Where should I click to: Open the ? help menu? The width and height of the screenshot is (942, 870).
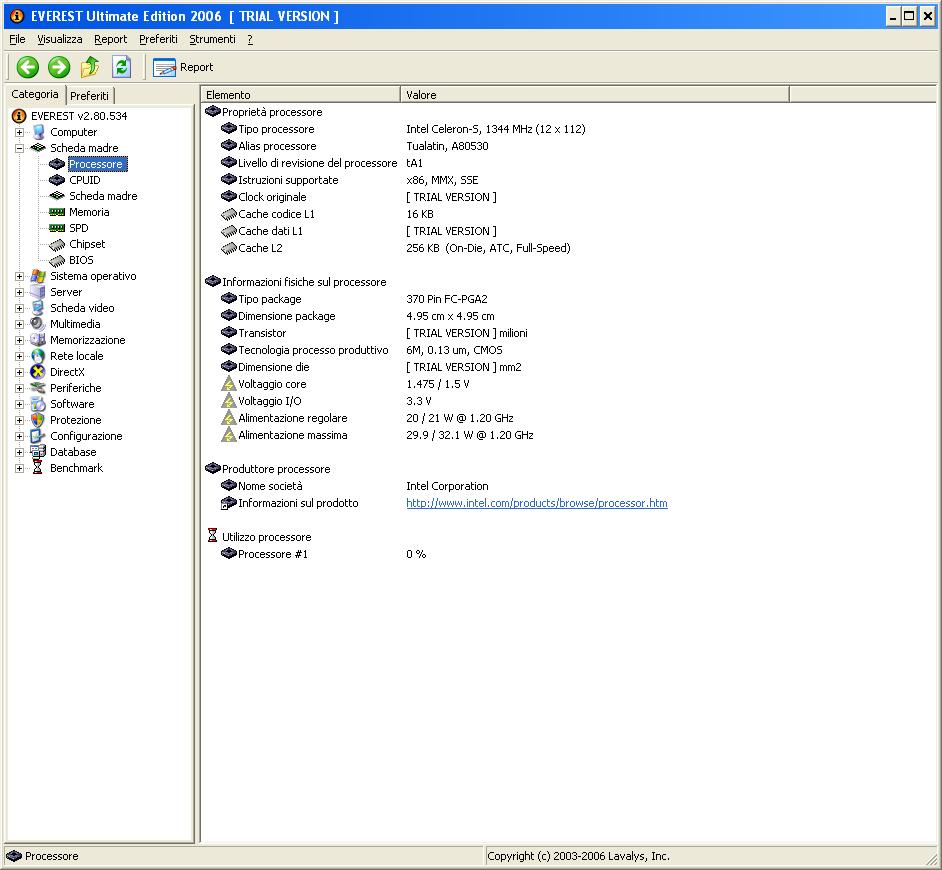(250, 39)
